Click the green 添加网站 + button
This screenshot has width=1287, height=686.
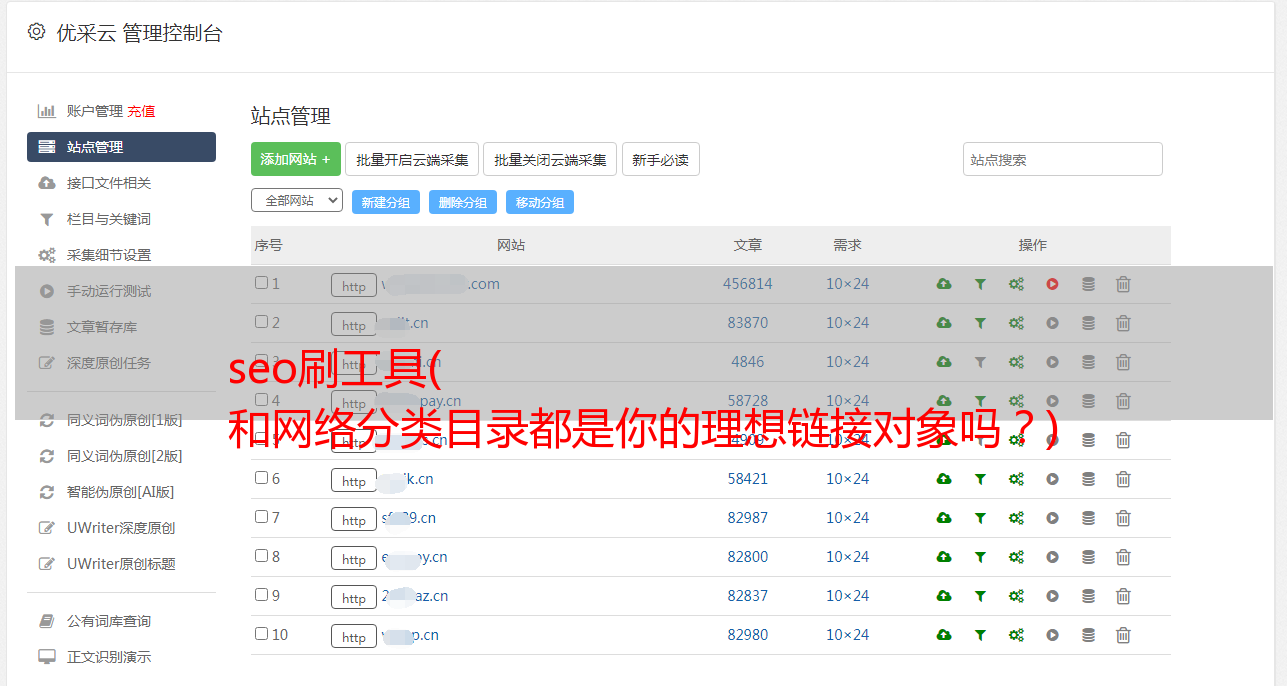(x=296, y=159)
